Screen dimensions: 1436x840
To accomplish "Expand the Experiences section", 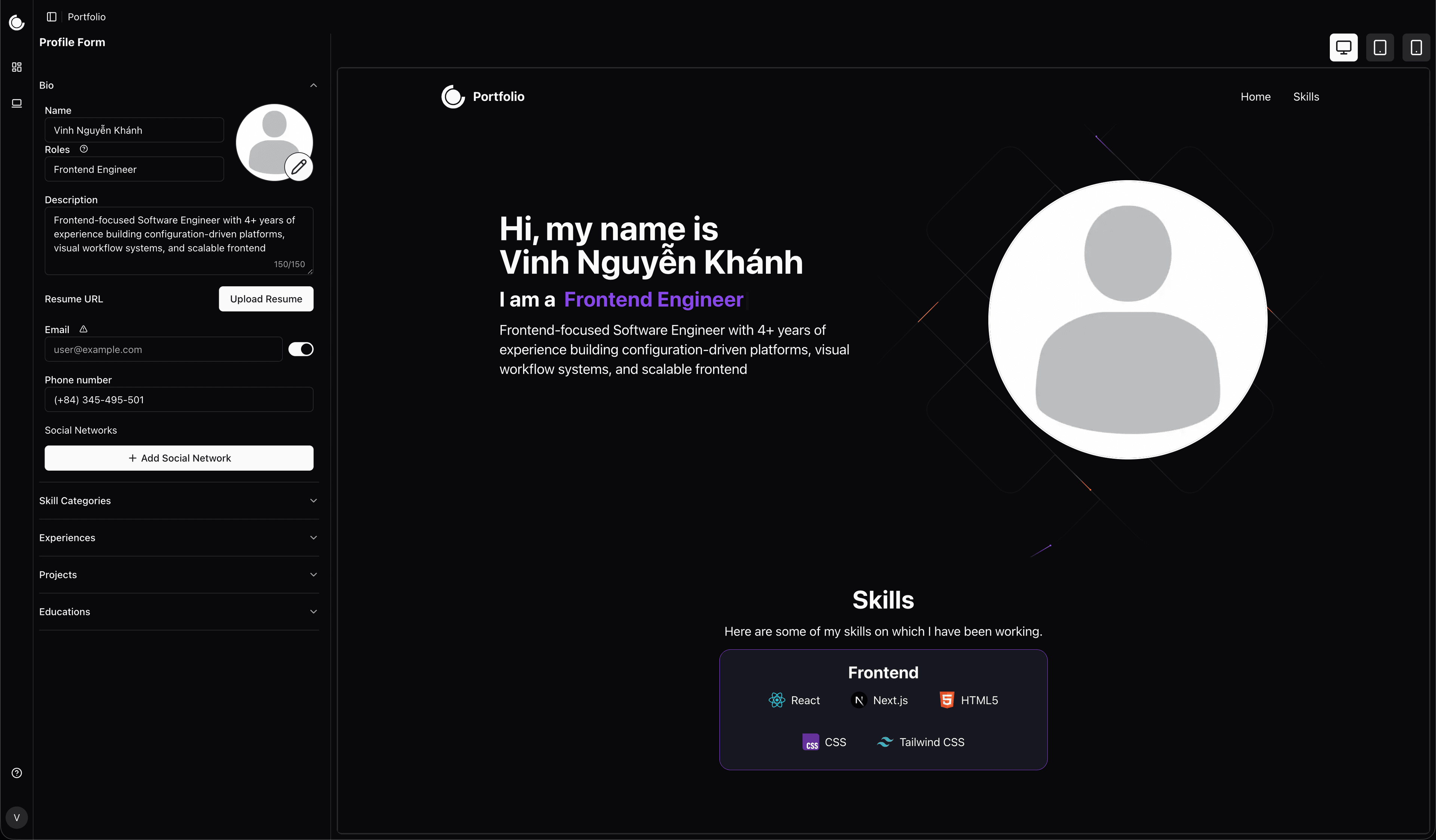I will coord(178,538).
